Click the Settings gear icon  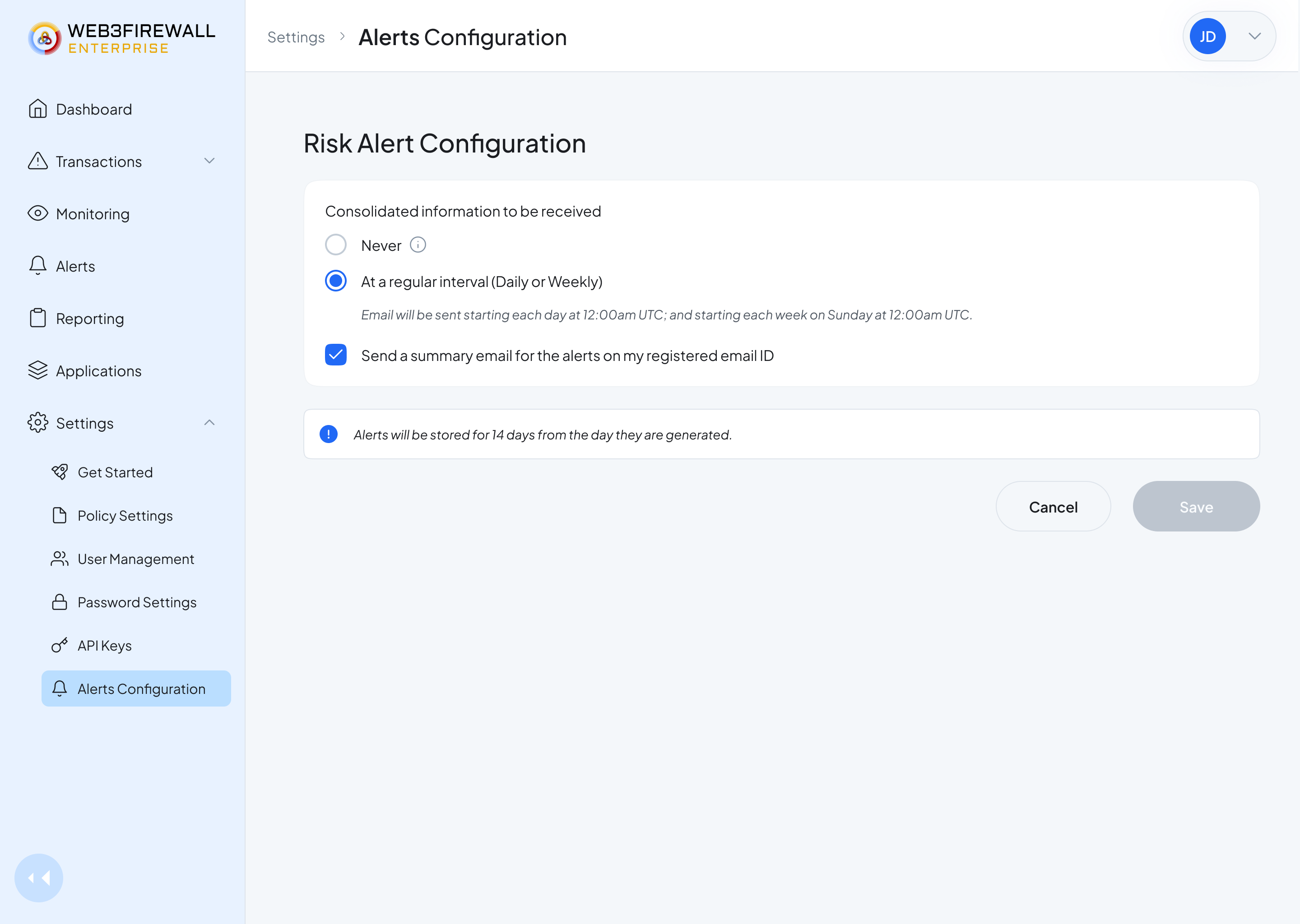point(37,423)
